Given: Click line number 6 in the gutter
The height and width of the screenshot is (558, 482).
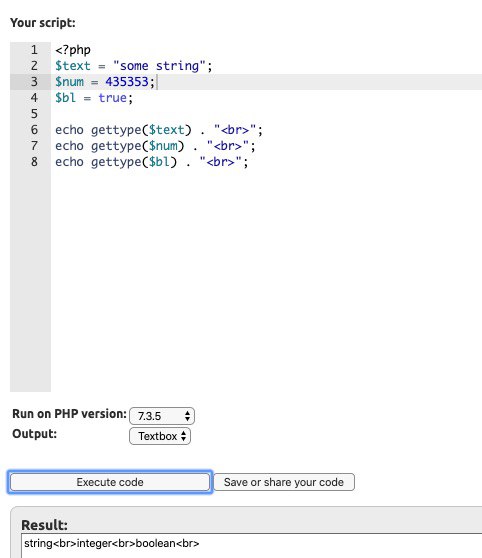Looking at the screenshot, I should pos(34,130).
